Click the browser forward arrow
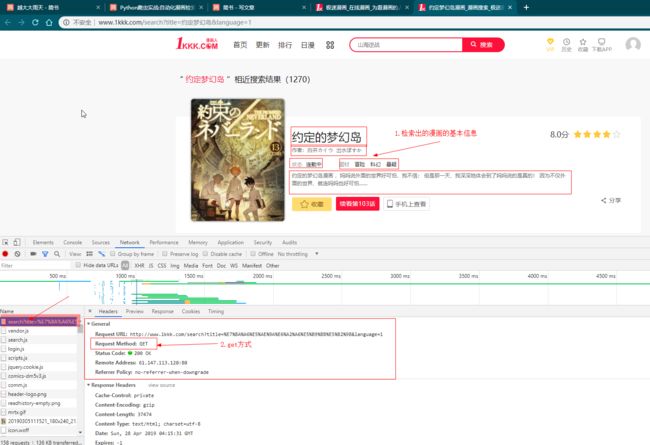 click(22, 22)
